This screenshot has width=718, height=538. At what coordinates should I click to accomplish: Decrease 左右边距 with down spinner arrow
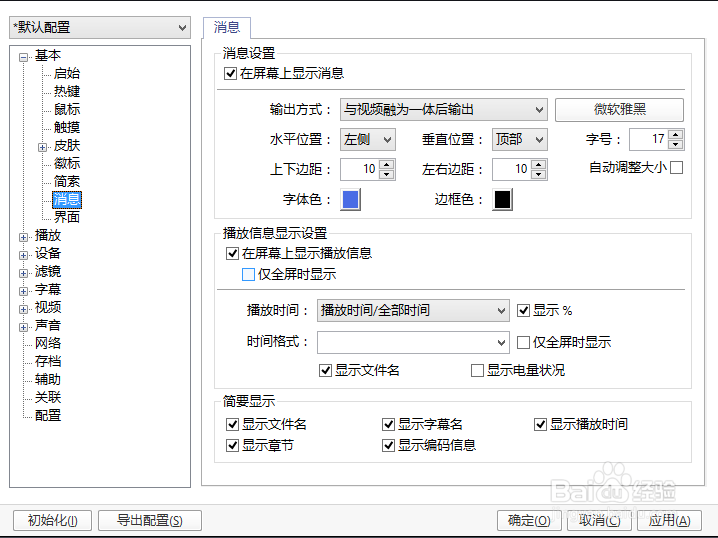(x=539, y=174)
